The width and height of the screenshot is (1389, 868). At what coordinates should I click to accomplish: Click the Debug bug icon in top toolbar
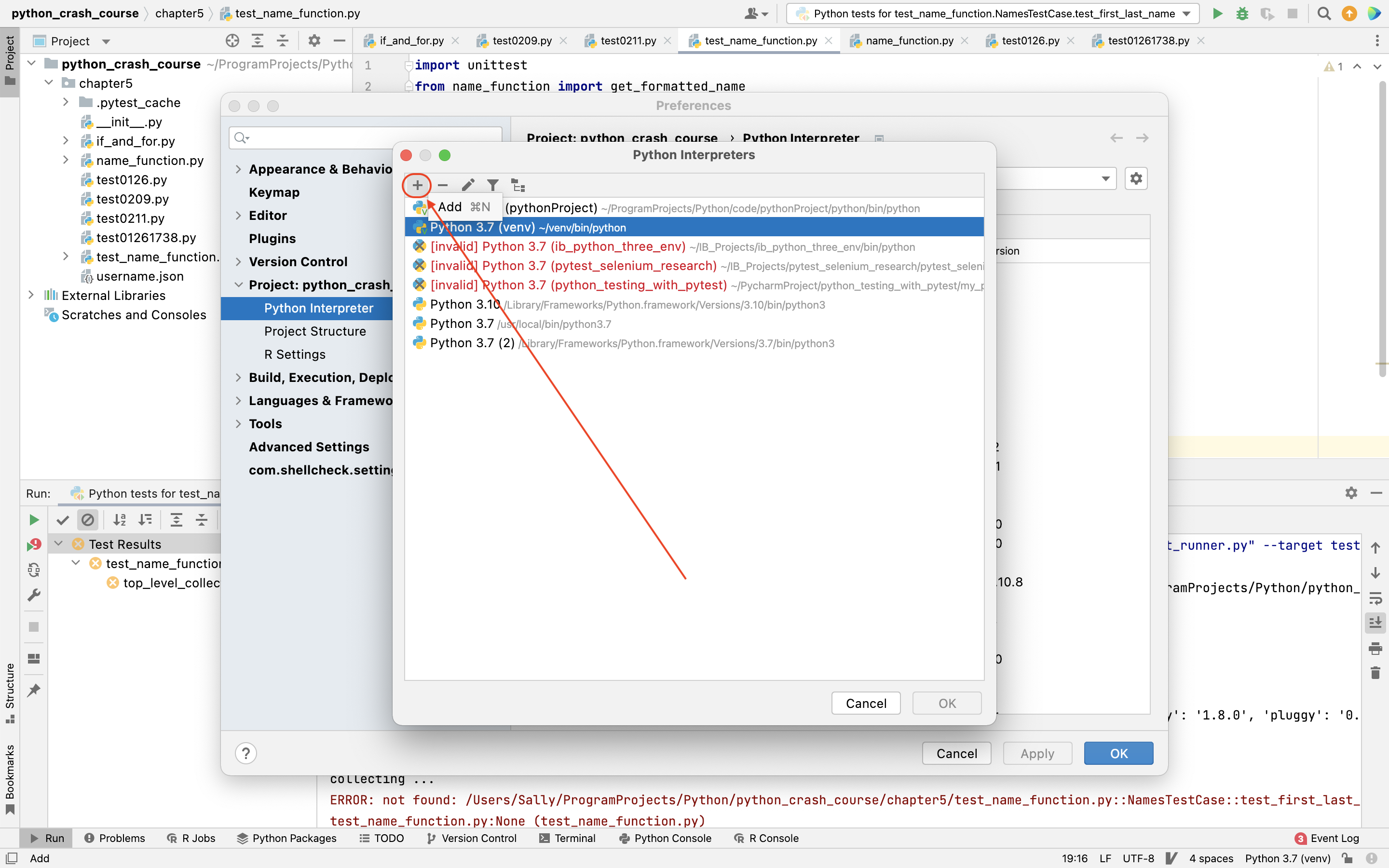point(1242,13)
